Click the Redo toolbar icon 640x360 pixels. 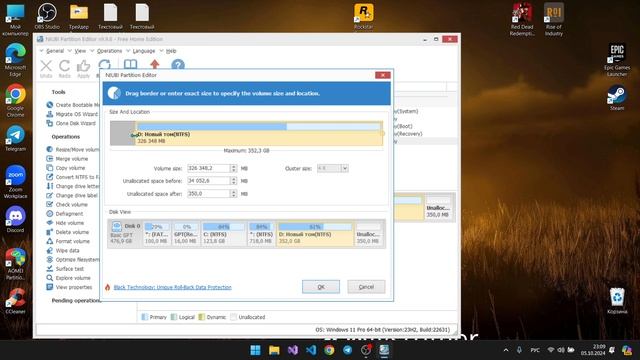click(x=64, y=69)
